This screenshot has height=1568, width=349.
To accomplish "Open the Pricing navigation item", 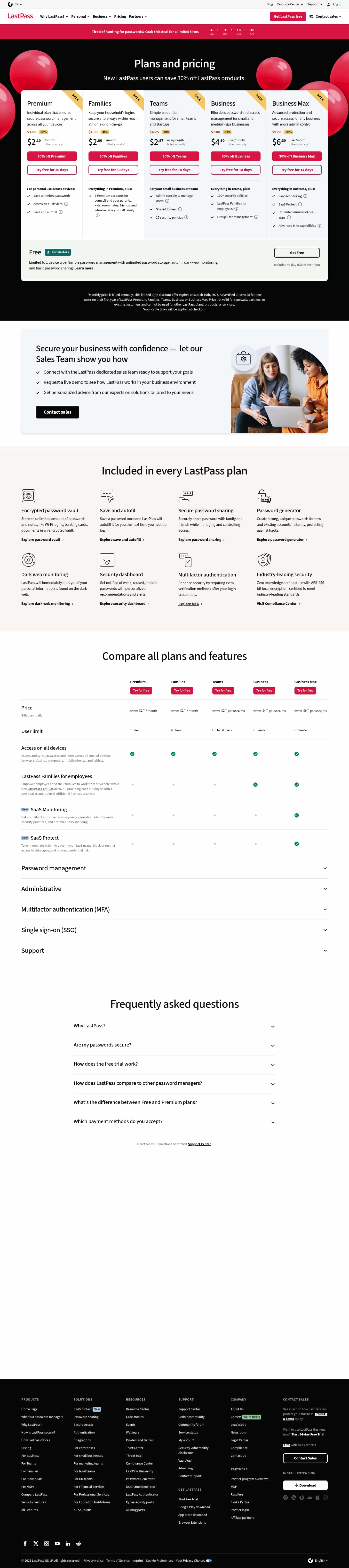I will tap(120, 16).
